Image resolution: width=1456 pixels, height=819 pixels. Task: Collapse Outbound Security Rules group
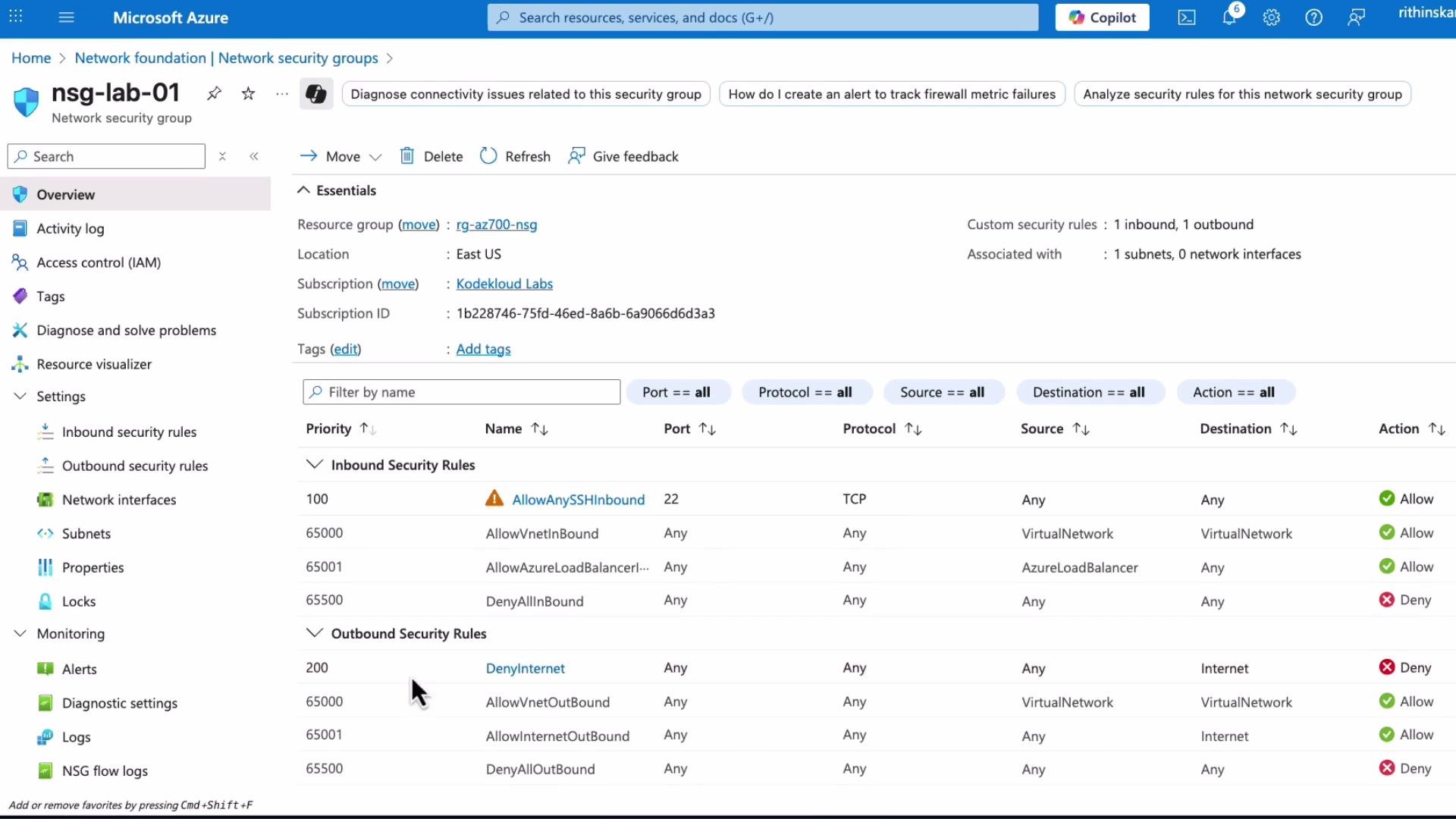click(x=314, y=632)
